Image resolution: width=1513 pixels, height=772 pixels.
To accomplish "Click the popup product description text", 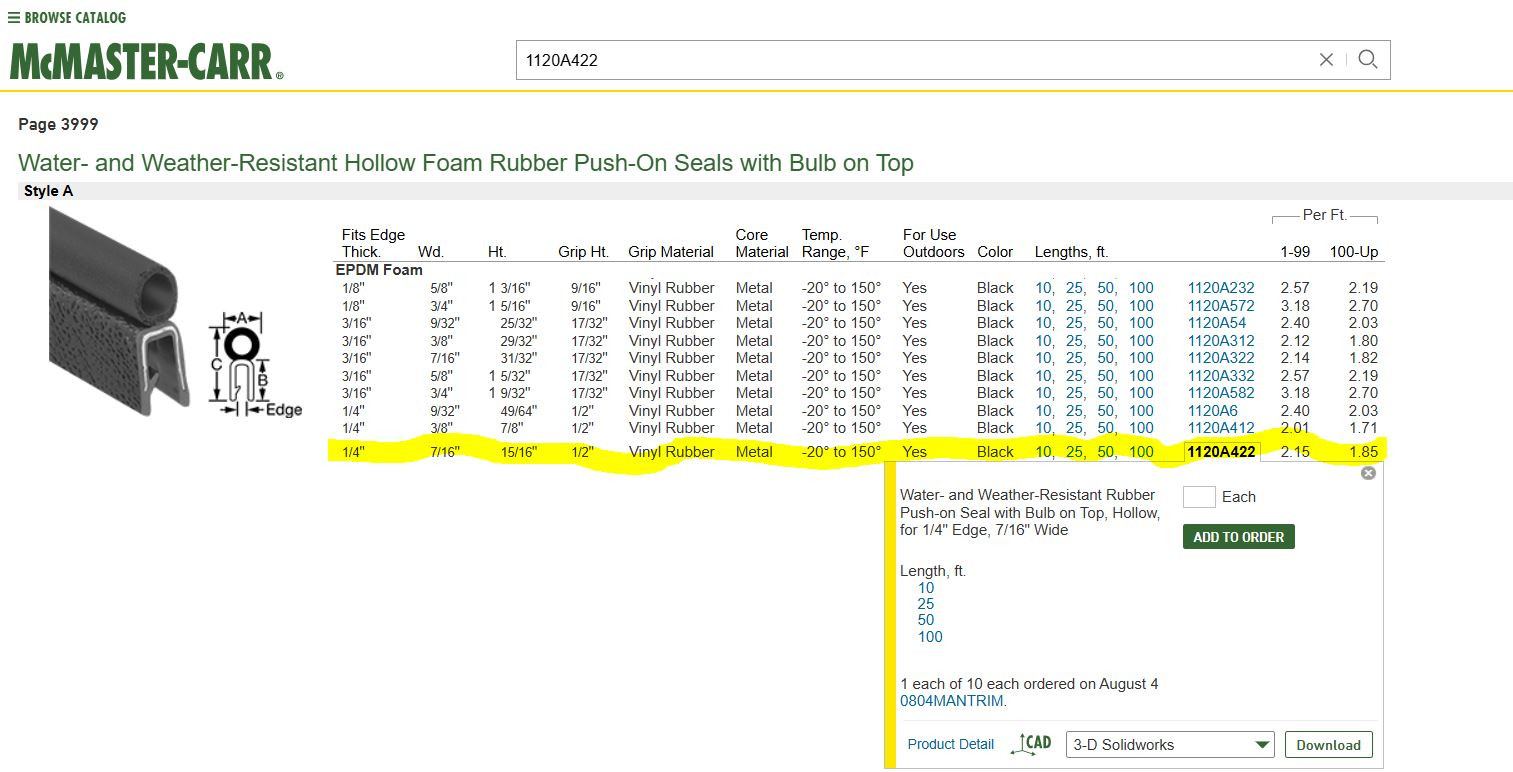I will tap(1030, 512).
